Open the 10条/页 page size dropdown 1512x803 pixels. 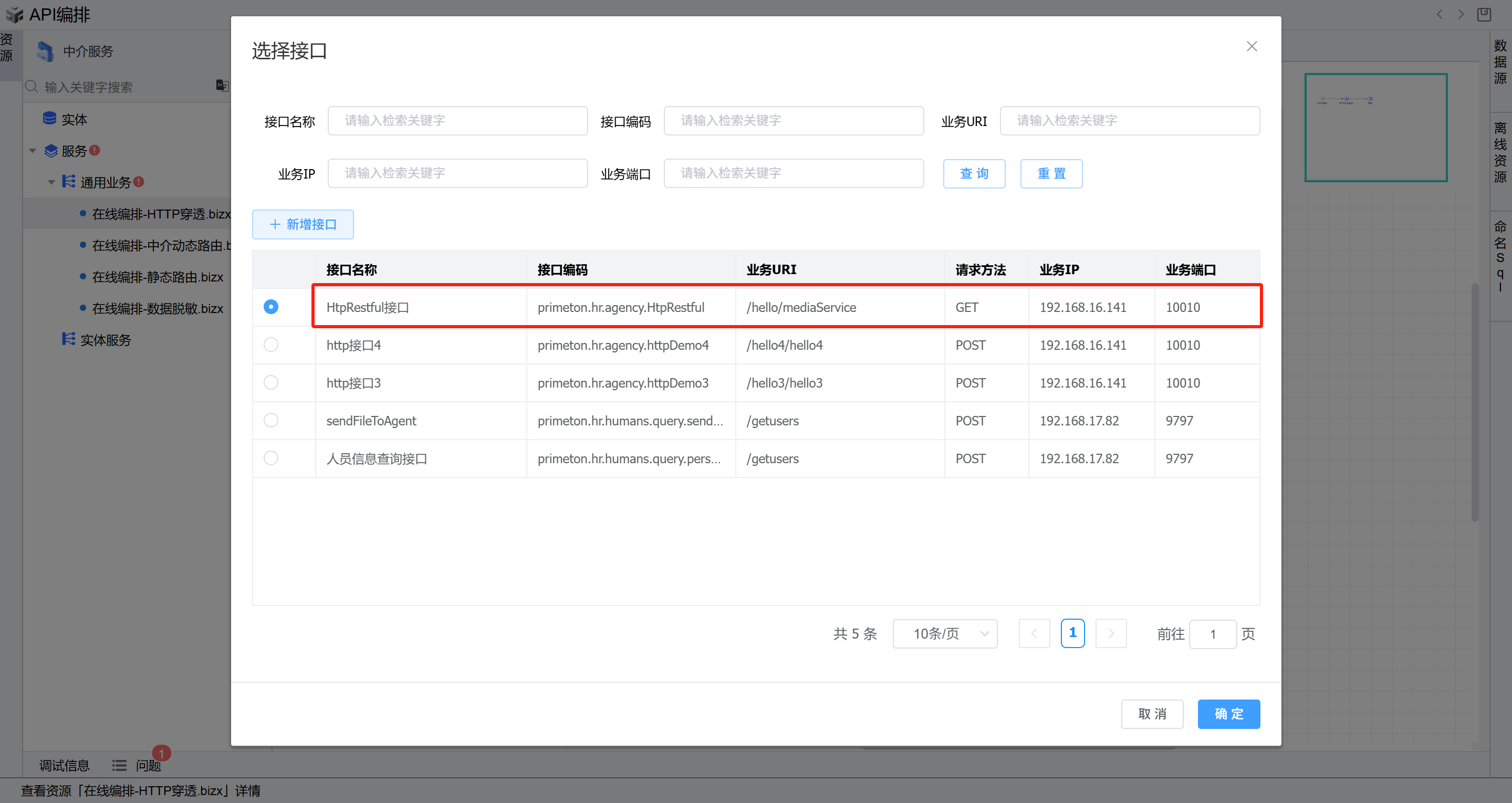[x=944, y=633]
